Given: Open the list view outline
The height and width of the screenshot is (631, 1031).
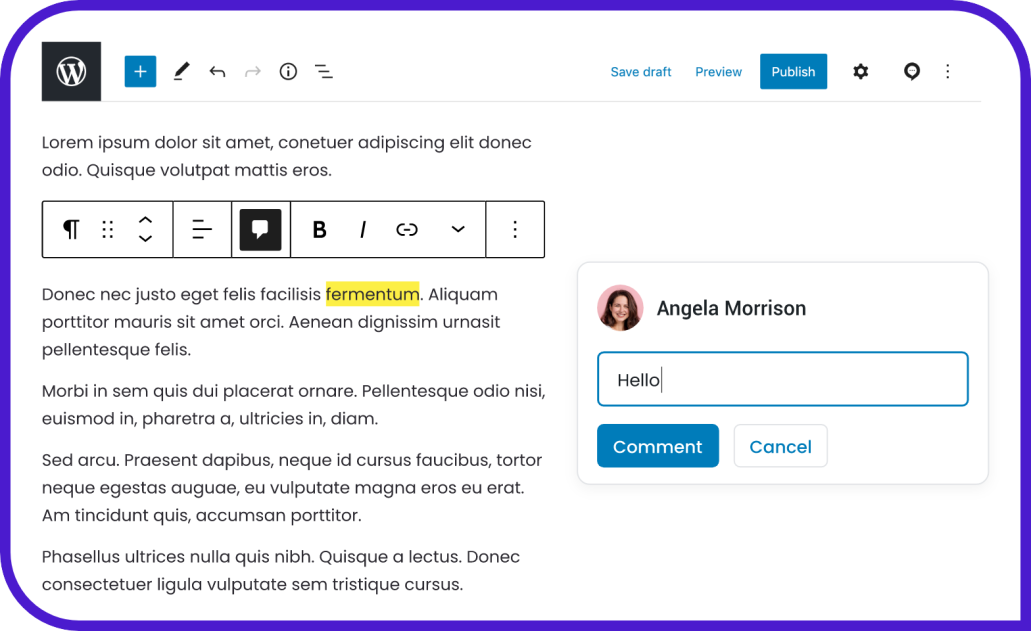Looking at the screenshot, I should point(324,72).
